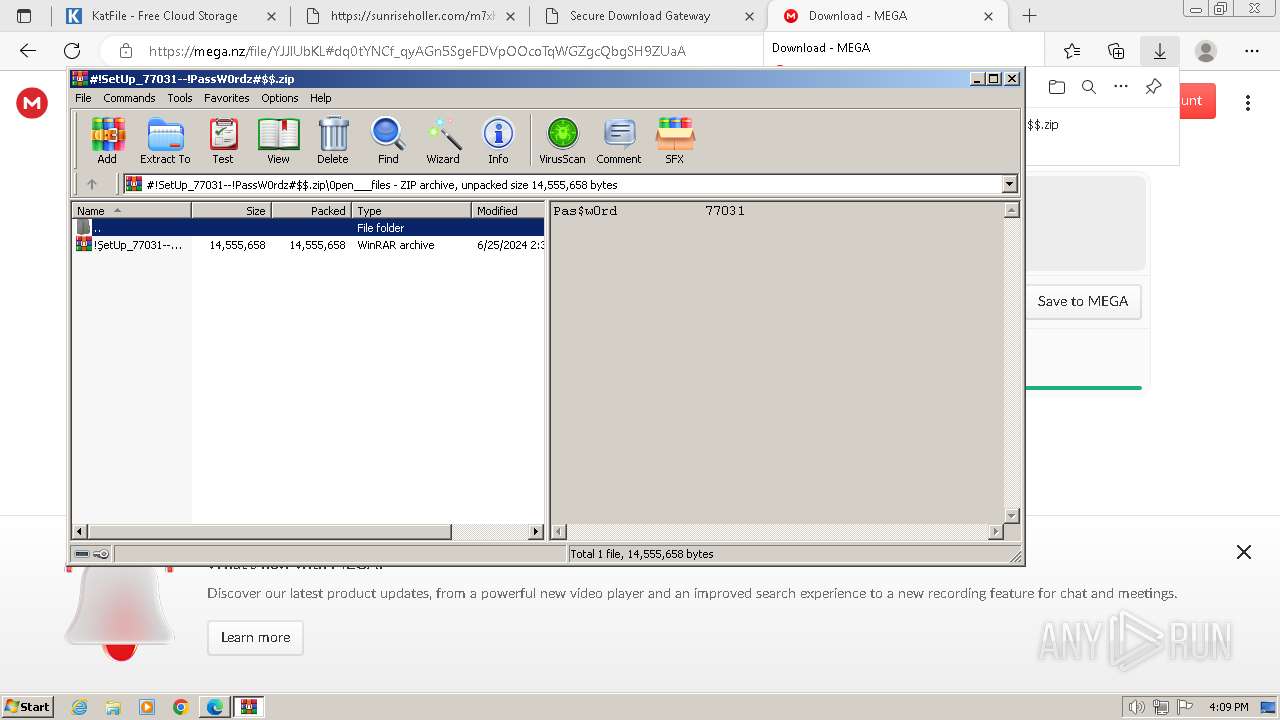Open browser Collections icon
The height and width of the screenshot is (720, 1280).
(1116, 51)
